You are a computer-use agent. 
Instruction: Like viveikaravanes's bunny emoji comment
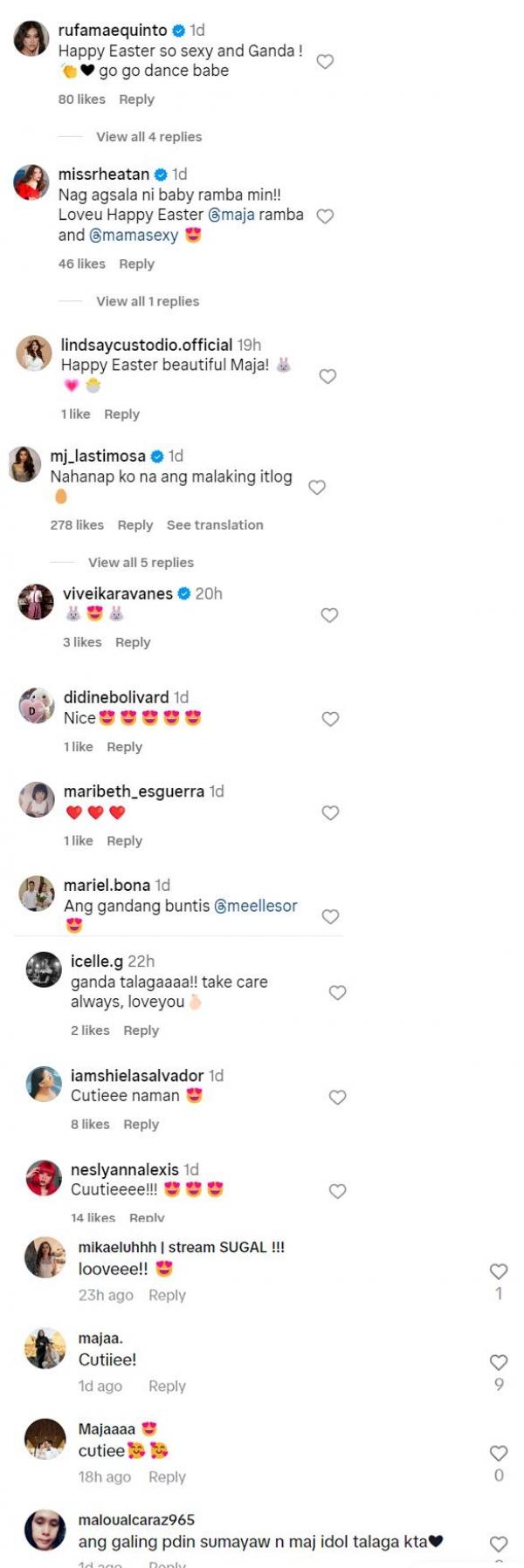click(329, 615)
